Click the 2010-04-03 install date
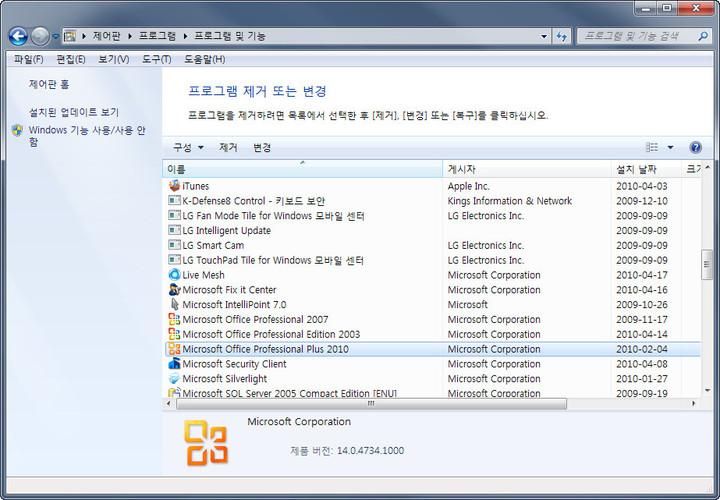This screenshot has height=500, width=720. (x=641, y=186)
